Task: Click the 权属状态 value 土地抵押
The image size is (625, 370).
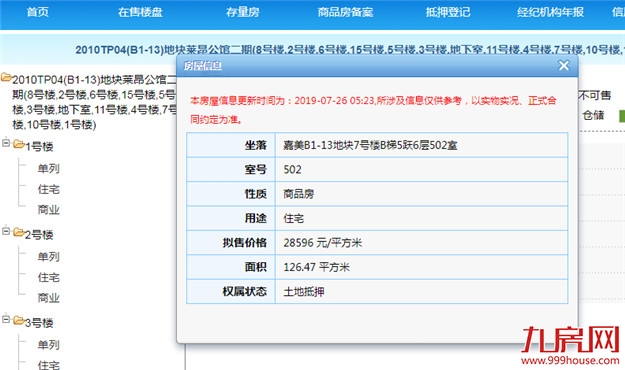Action: 304,291
